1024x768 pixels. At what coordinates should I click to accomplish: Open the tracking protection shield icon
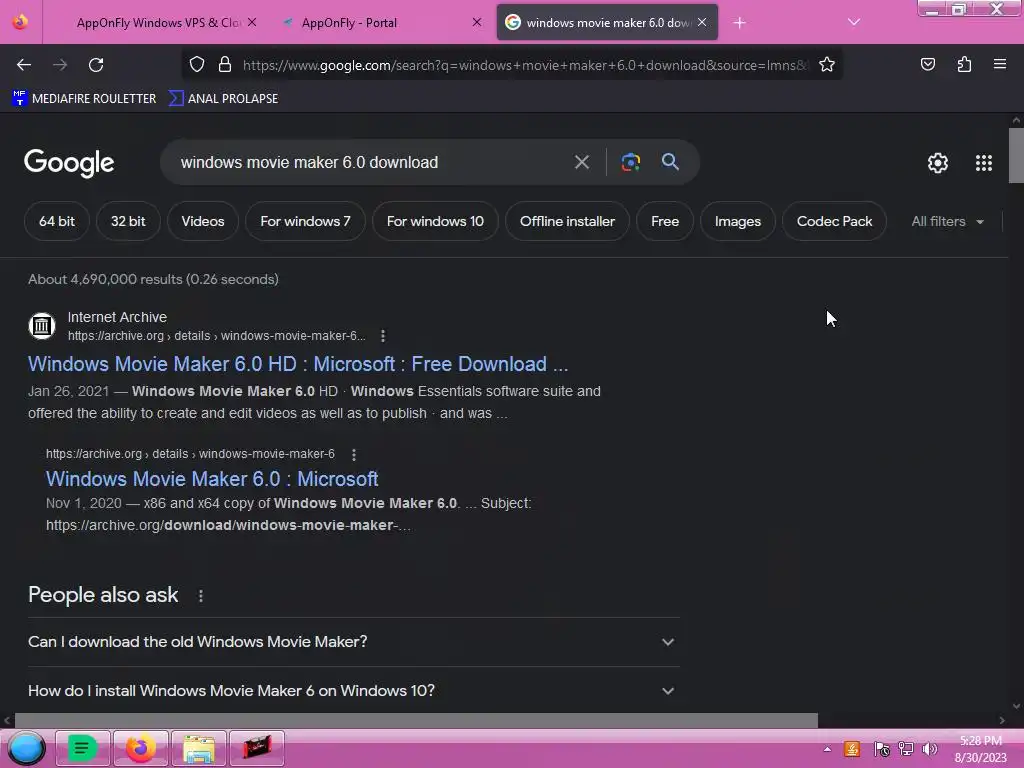(x=197, y=64)
